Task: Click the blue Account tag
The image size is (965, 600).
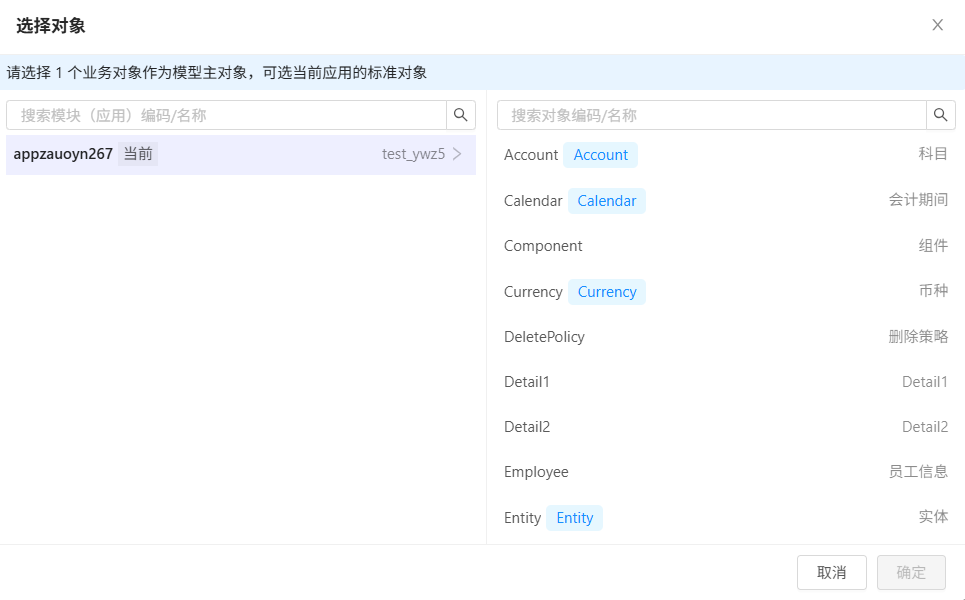Action: [x=600, y=155]
